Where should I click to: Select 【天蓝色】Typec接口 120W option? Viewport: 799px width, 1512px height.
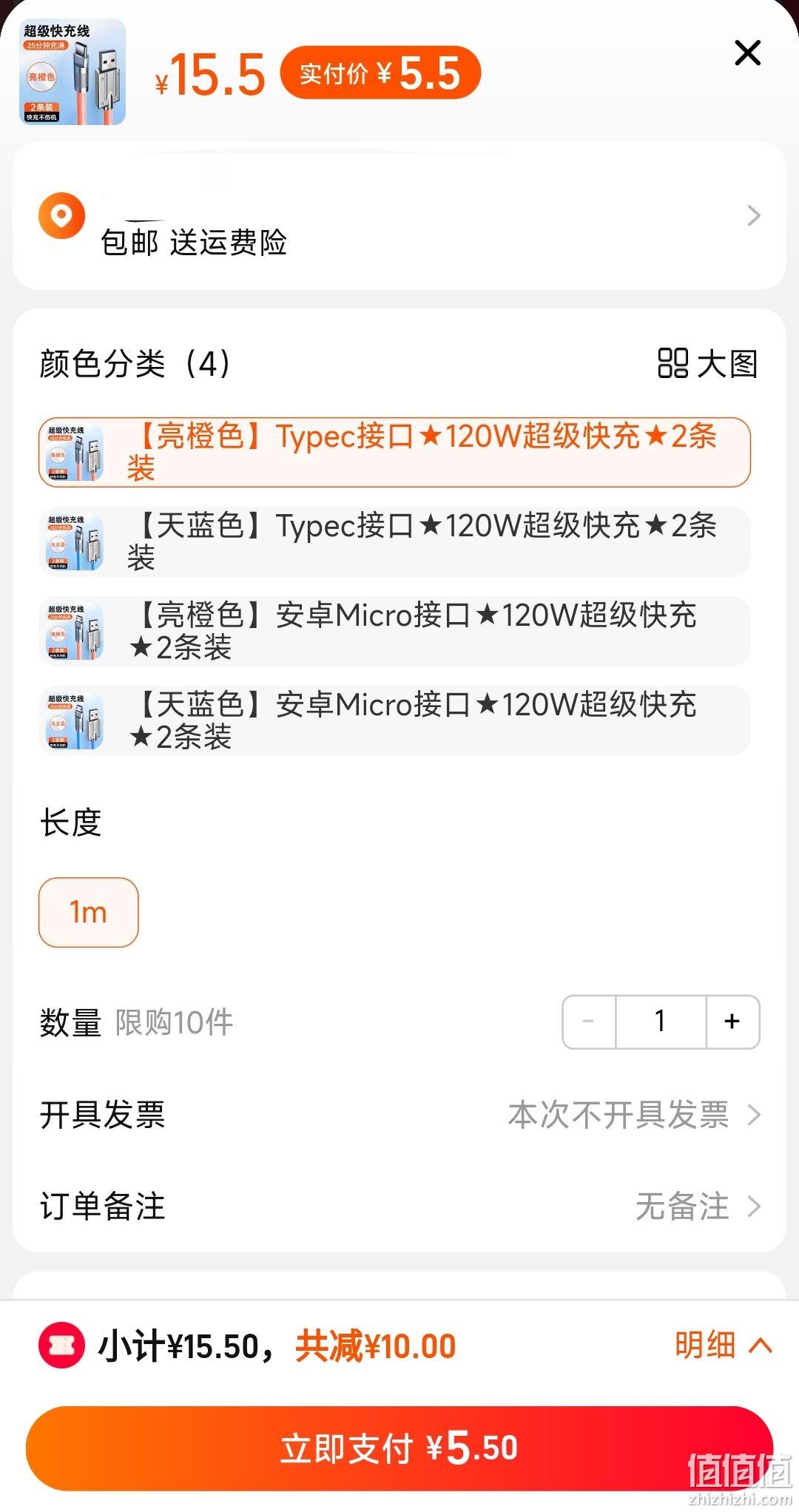(394, 541)
